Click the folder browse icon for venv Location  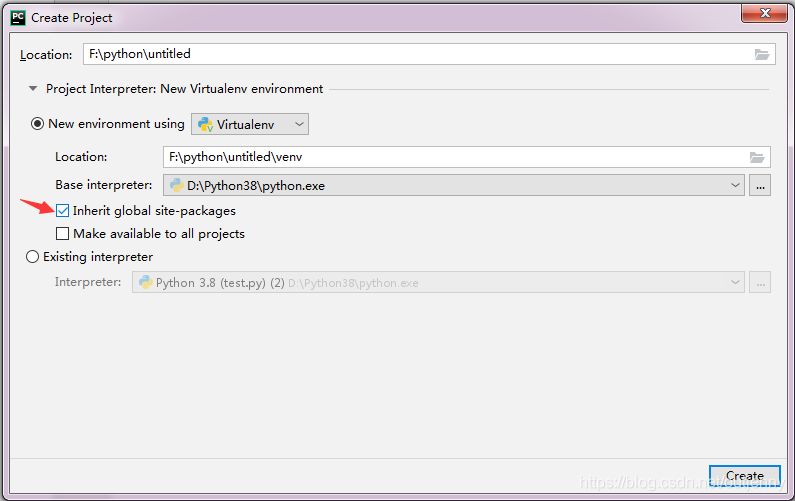tap(757, 157)
